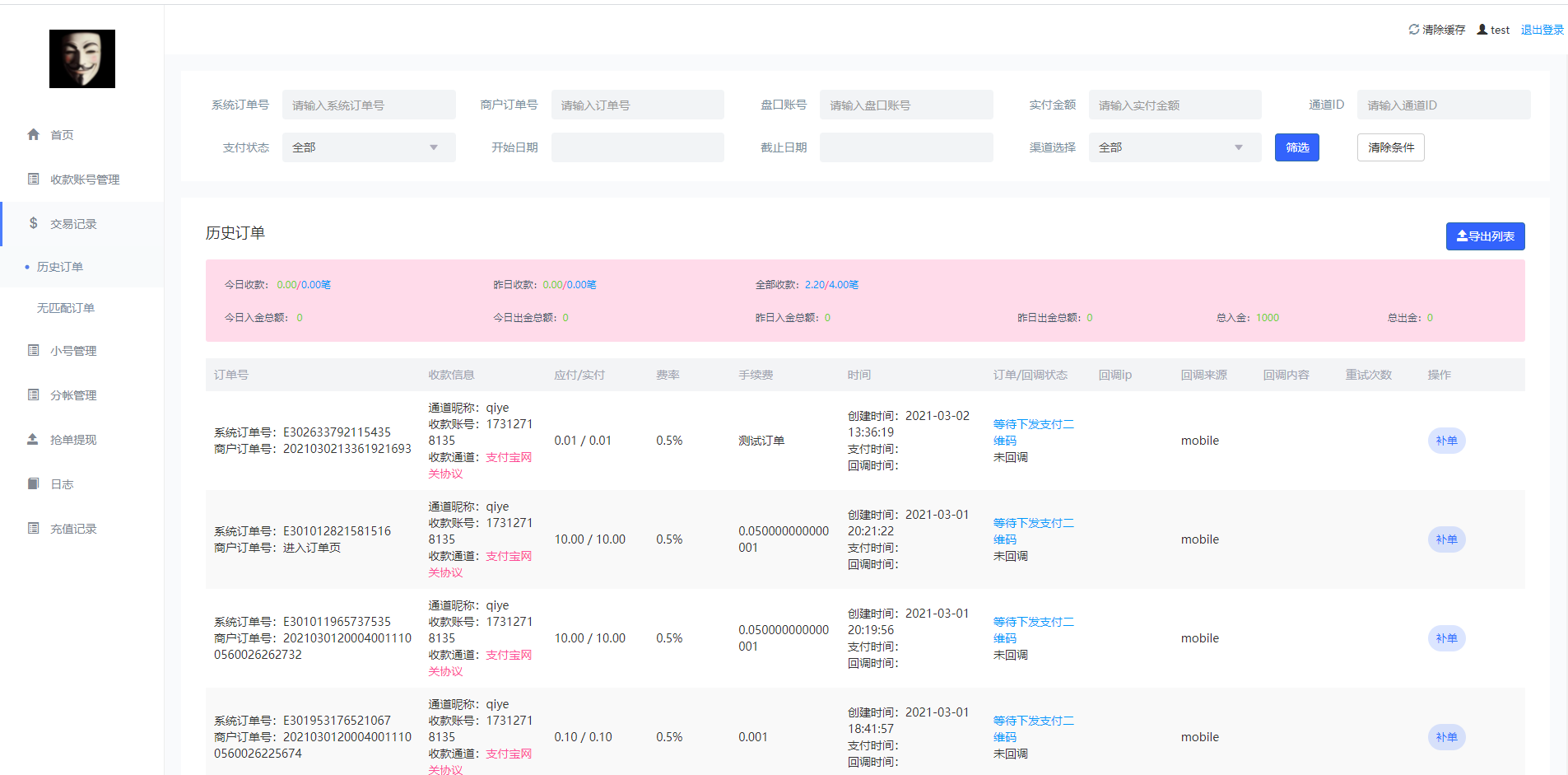Expand the 渠道选择 dropdown
The width and height of the screenshot is (1568, 775).
pyautogui.click(x=1174, y=147)
